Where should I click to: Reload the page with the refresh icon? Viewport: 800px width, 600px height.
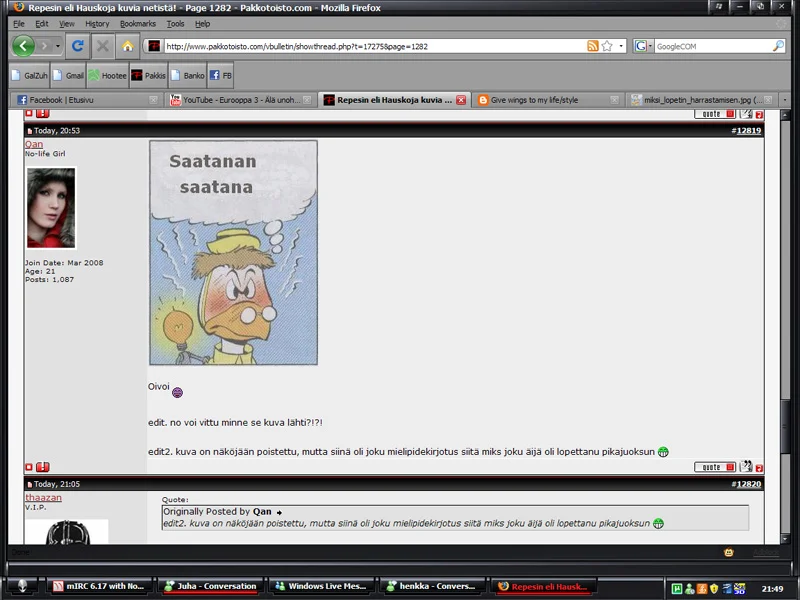[78, 46]
